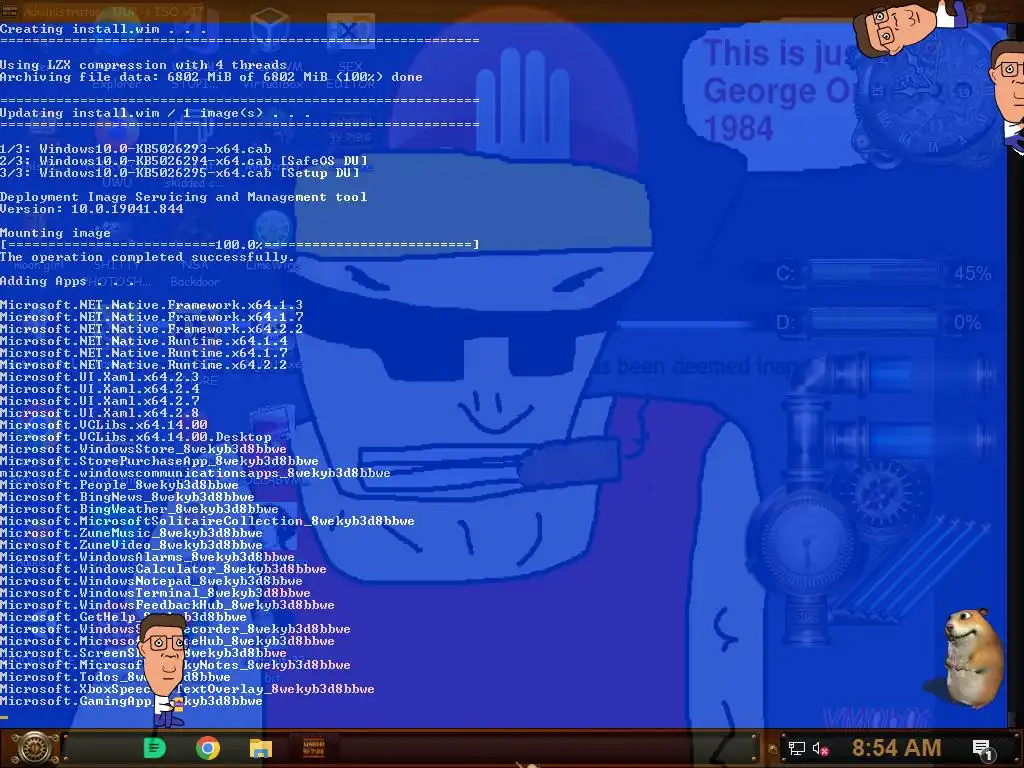1024x768 pixels.
Task: Select the running console taskbar item
Action: pos(313,748)
